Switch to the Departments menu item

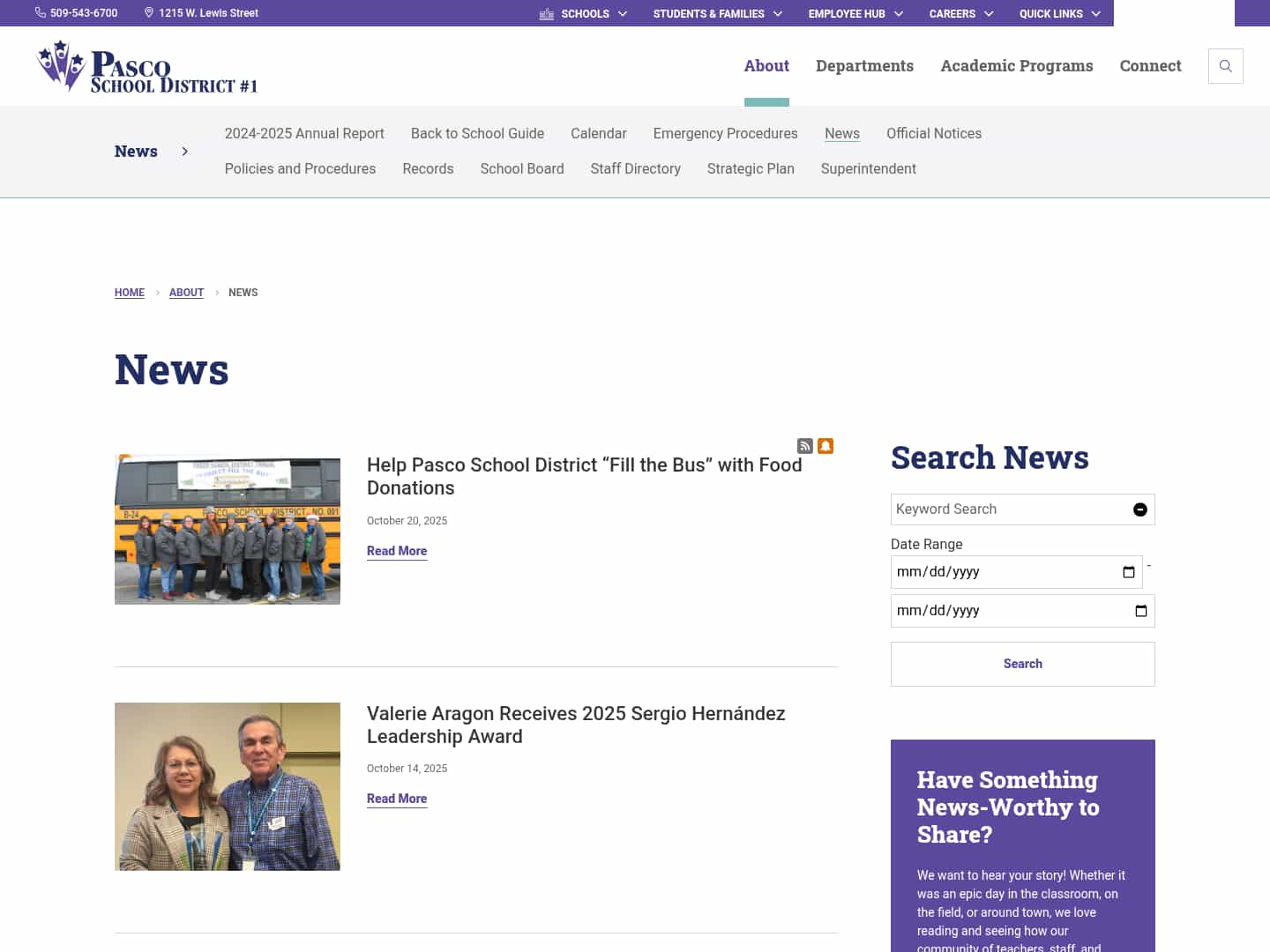[x=864, y=65]
